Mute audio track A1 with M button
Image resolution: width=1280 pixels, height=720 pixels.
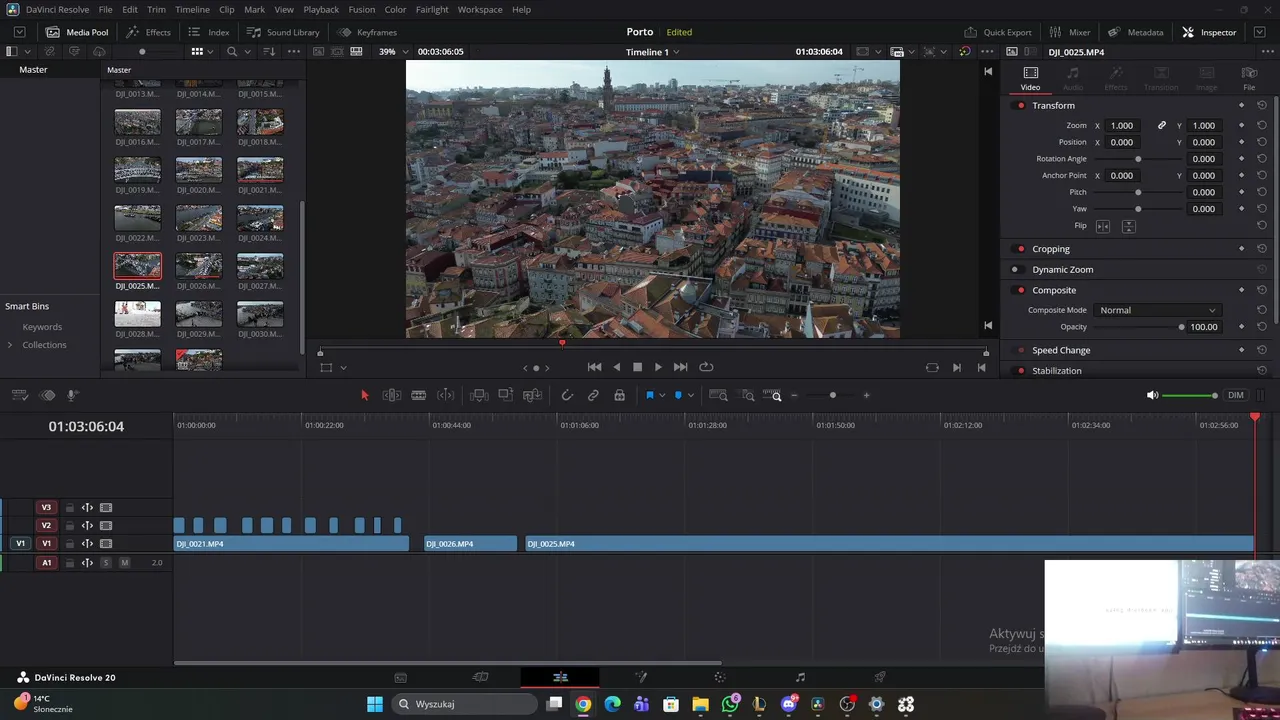click(124, 563)
